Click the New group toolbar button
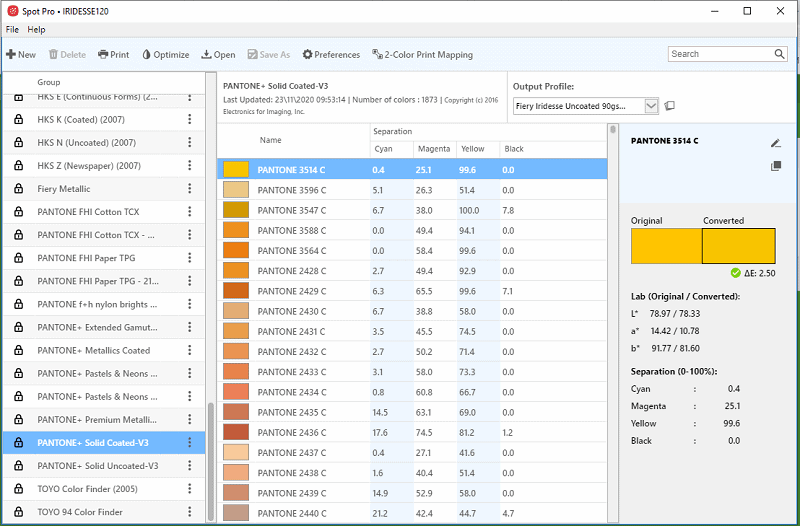This screenshot has width=800, height=526. pos(21,55)
